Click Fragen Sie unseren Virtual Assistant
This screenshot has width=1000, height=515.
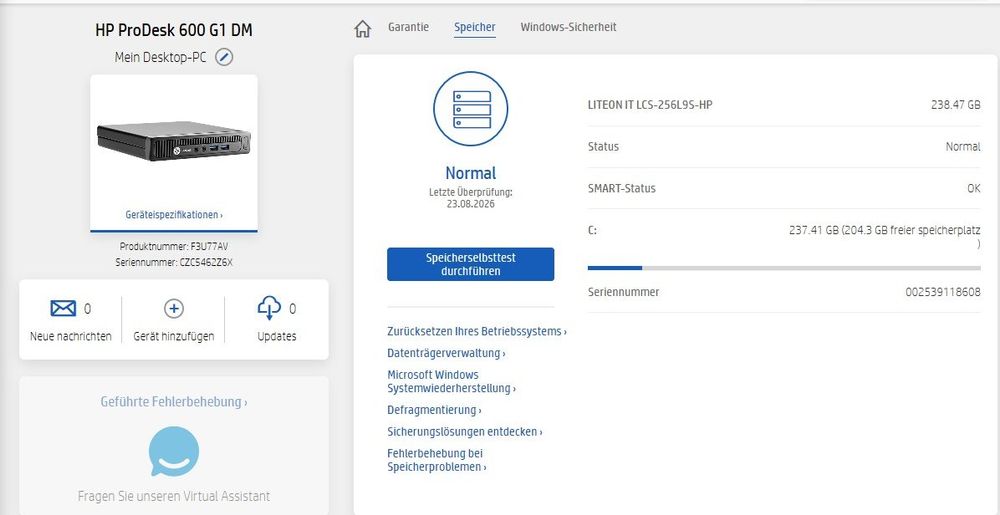tap(173, 496)
